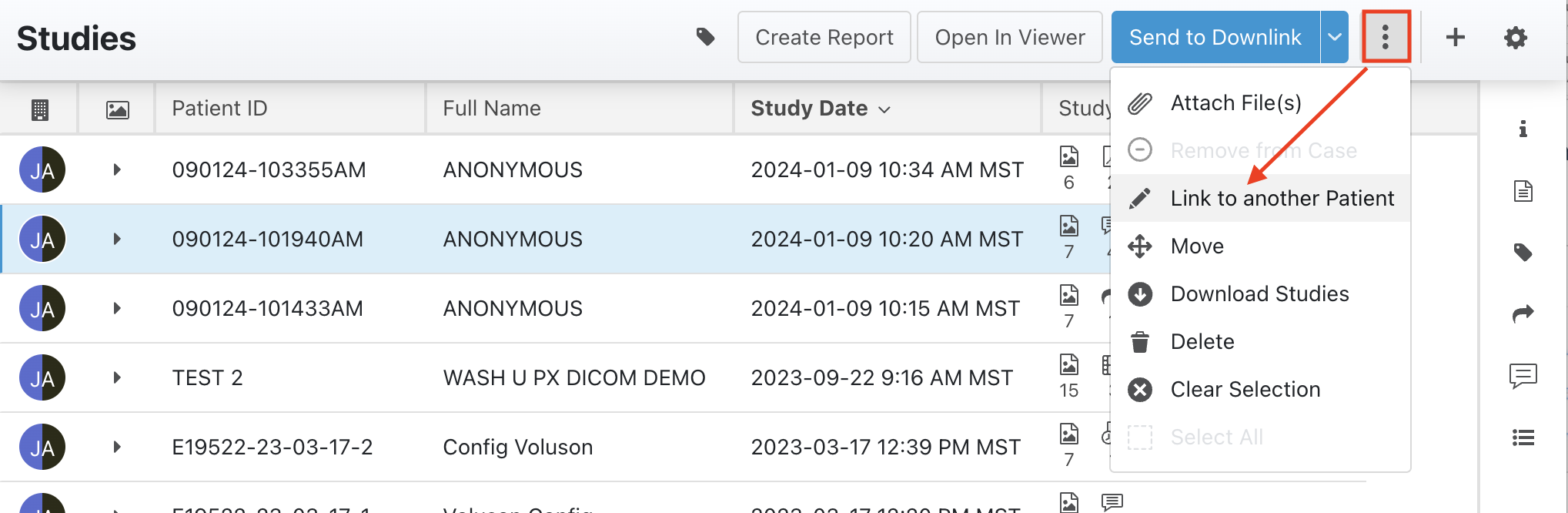Click the Create Report button

point(824,37)
